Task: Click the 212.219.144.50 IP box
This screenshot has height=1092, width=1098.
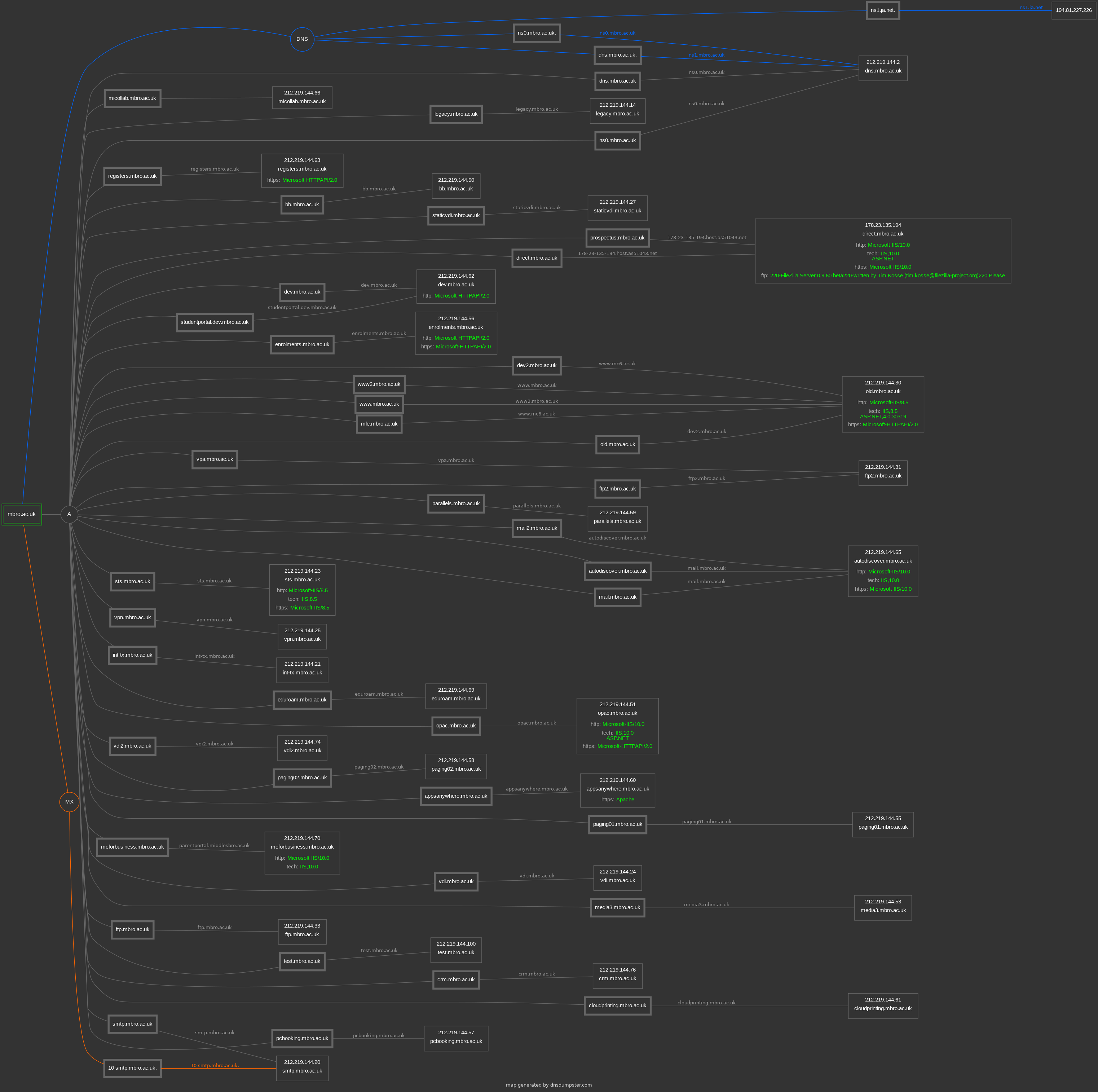Action: coord(456,186)
